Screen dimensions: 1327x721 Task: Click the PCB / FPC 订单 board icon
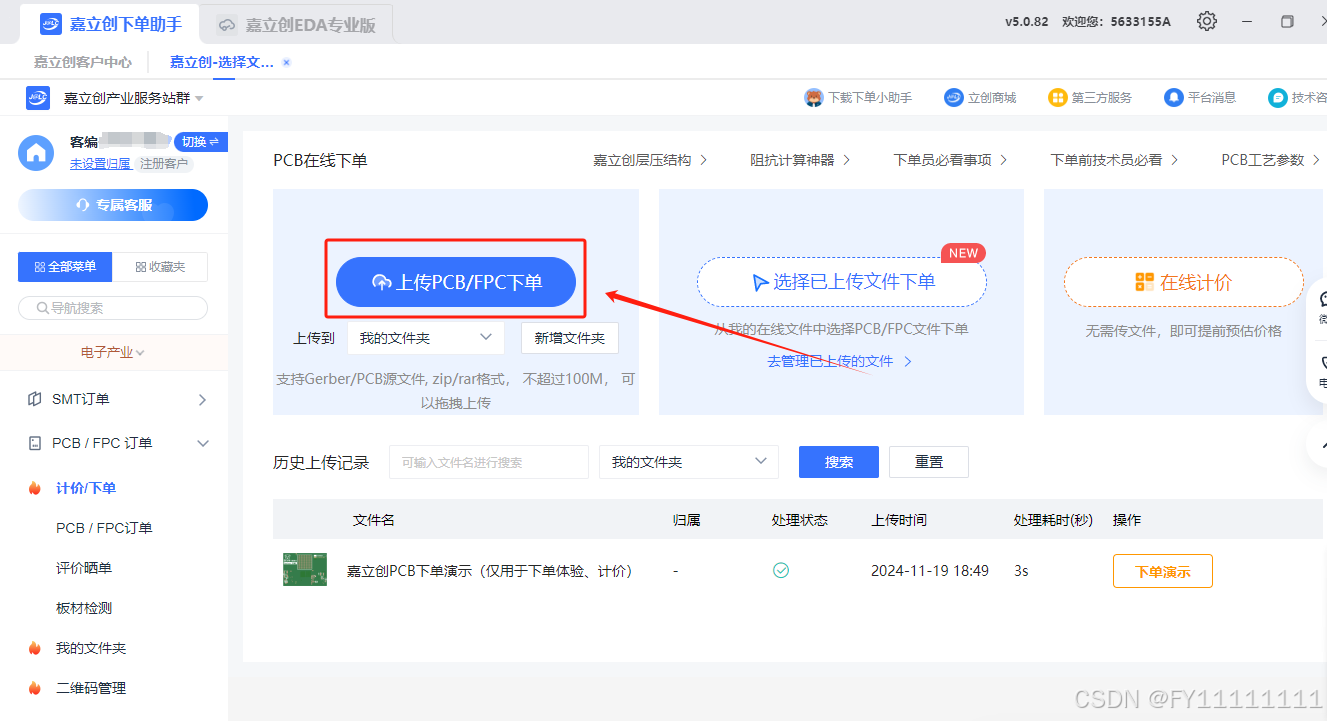(35, 443)
